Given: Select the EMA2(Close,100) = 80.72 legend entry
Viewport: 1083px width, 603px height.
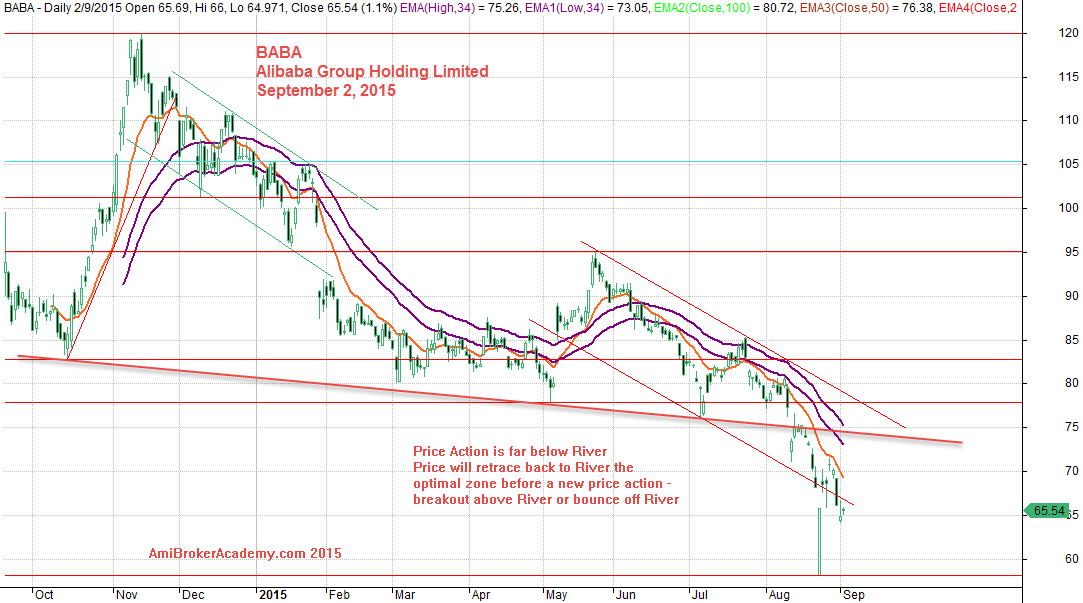Looking at the screenshot, I should point(725,8).
